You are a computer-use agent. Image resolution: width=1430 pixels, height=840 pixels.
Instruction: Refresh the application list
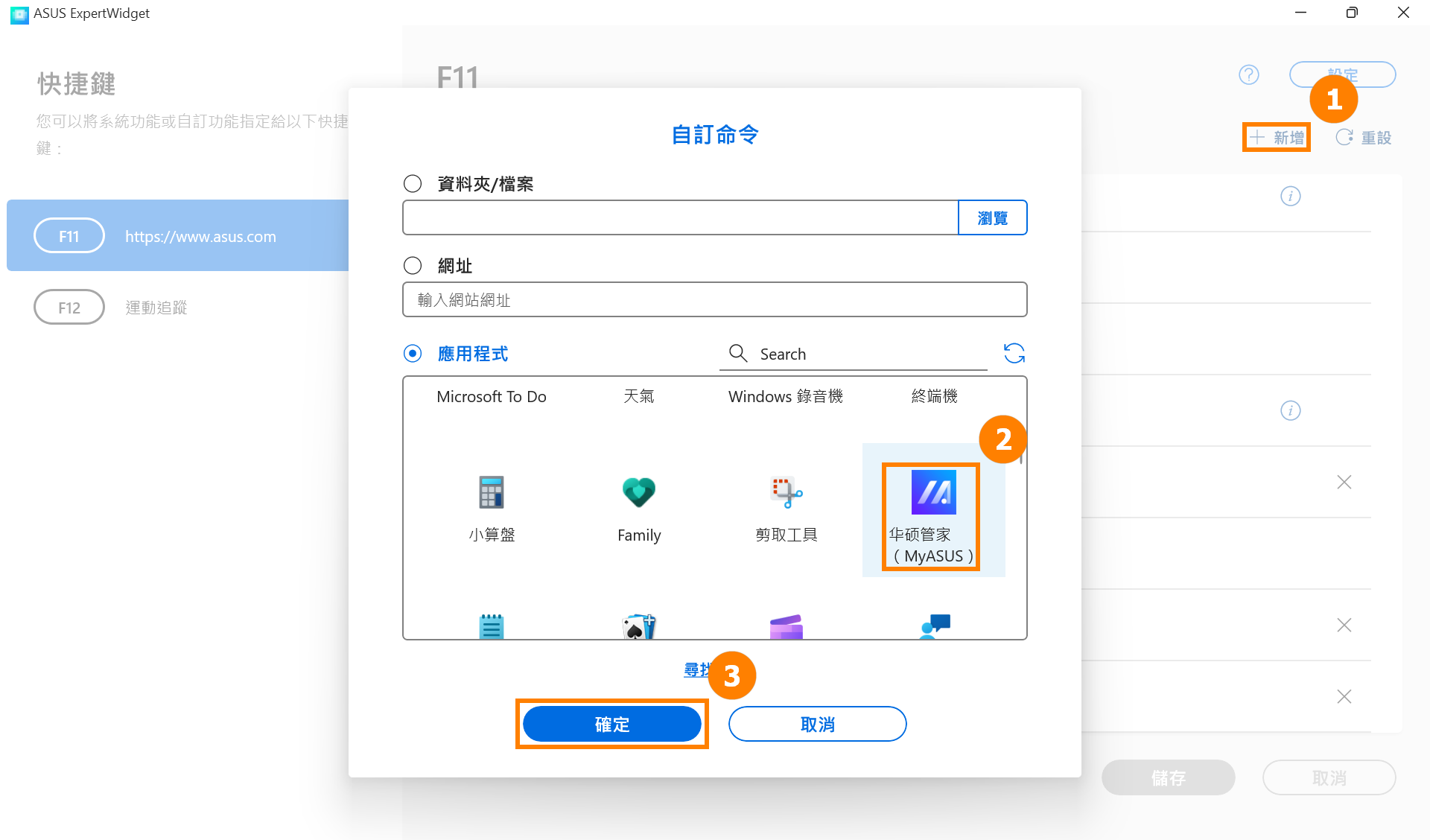tap(1014, 353)
